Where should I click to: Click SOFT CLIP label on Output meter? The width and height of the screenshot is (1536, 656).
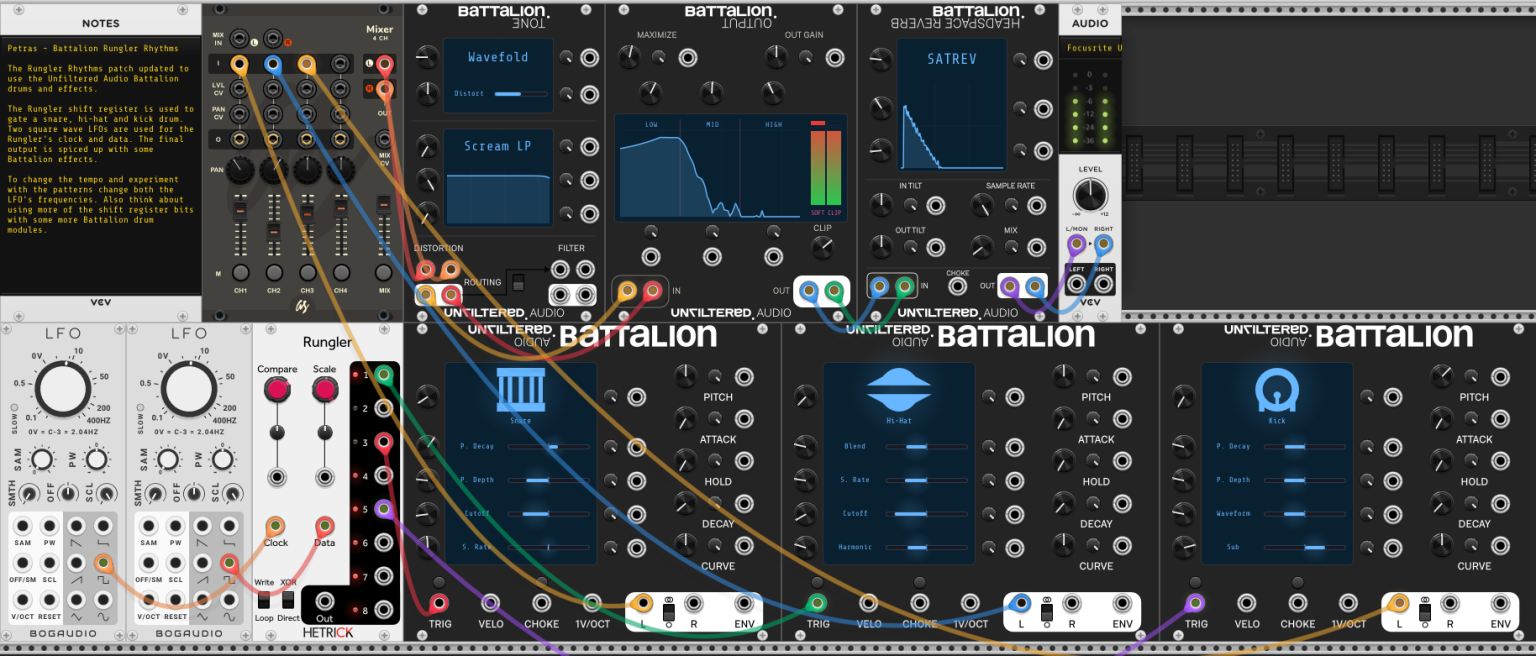826,212
